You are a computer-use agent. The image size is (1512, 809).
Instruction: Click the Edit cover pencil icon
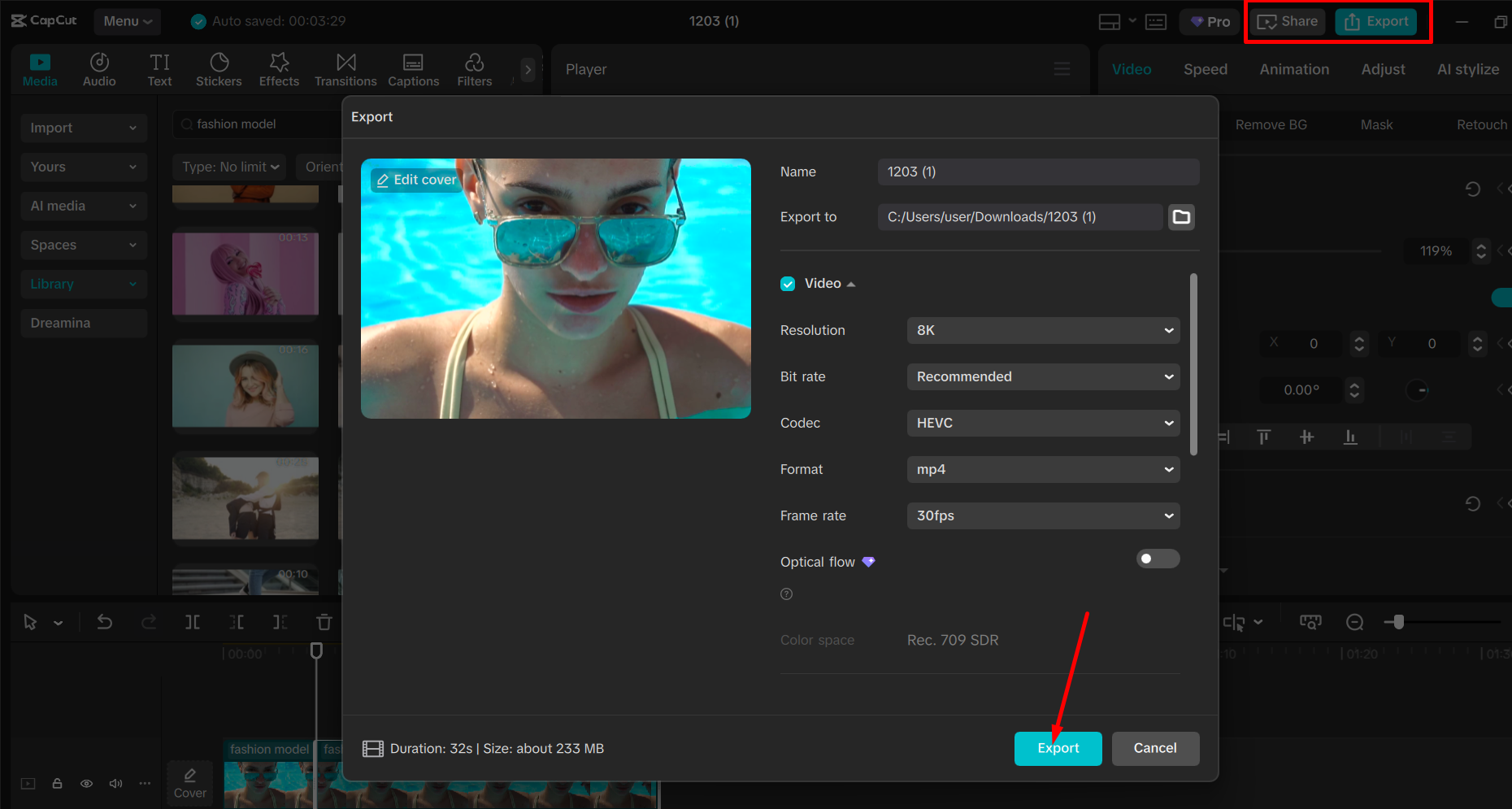point(384,180)
